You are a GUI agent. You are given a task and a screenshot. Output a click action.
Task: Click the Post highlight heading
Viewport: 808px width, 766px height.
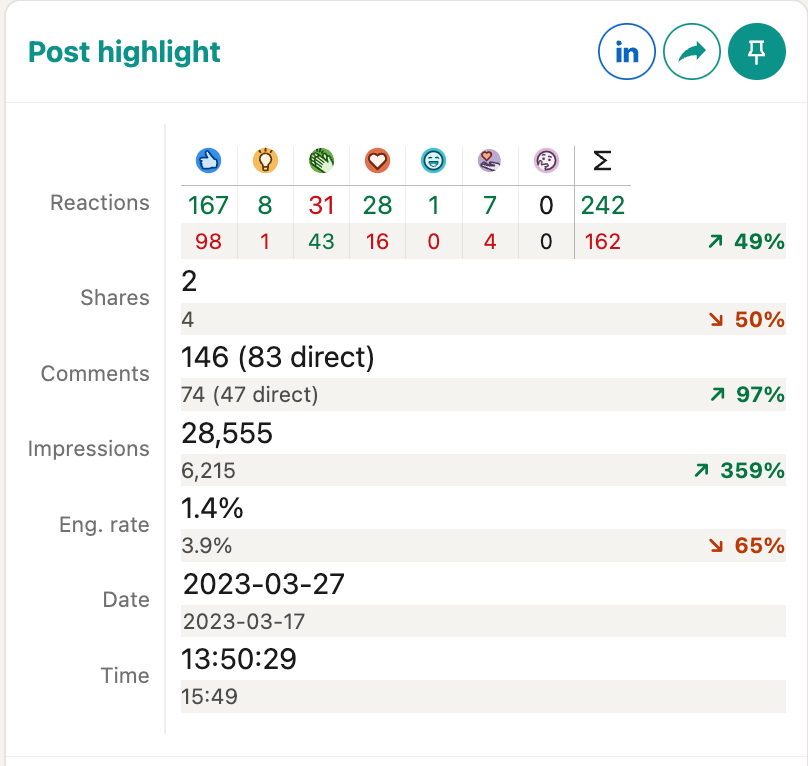point(124,53)
